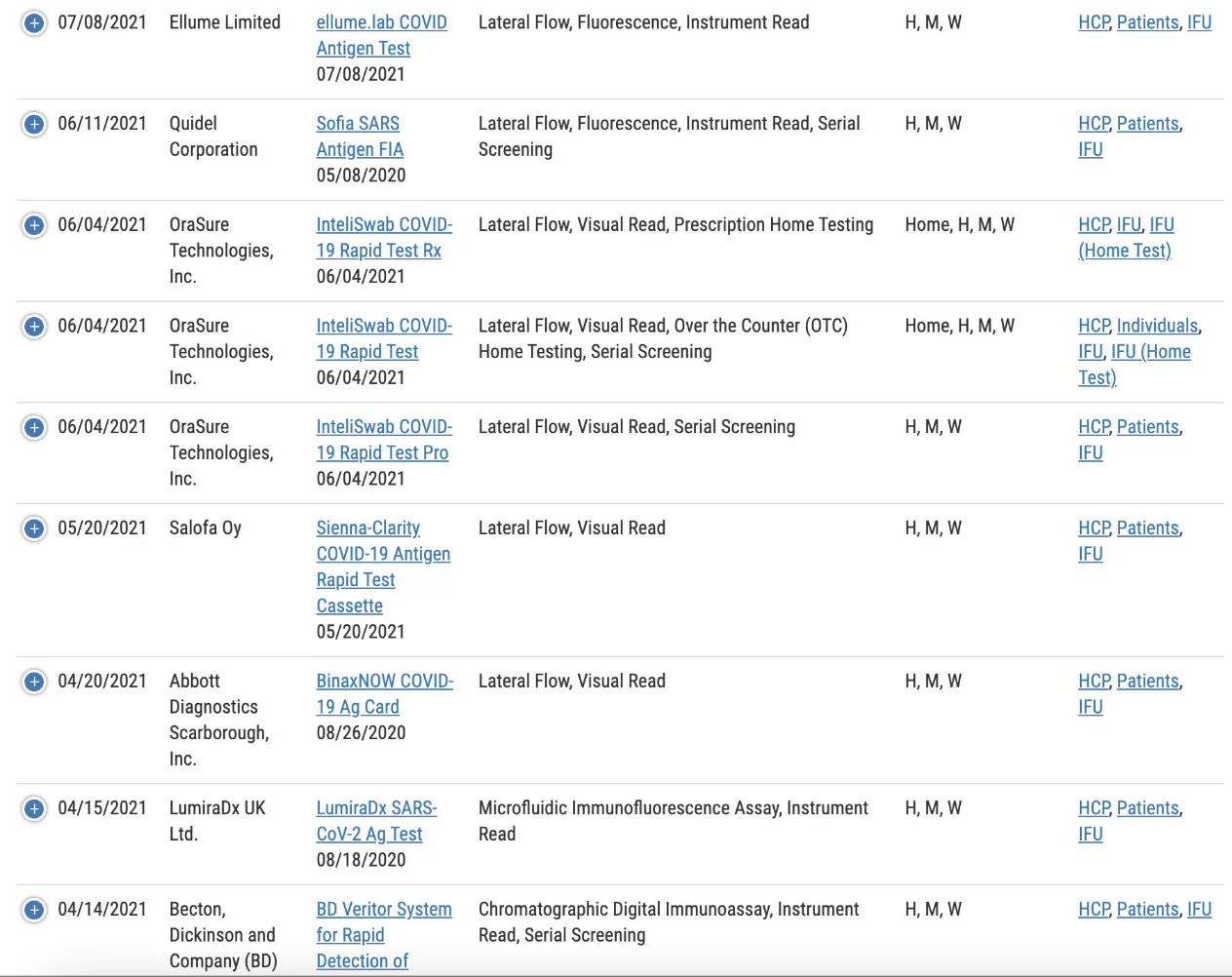Expand the Abbott Diagnostics Scarborough row
Screen dimensions: 1232x977
(x=34, y=682)
